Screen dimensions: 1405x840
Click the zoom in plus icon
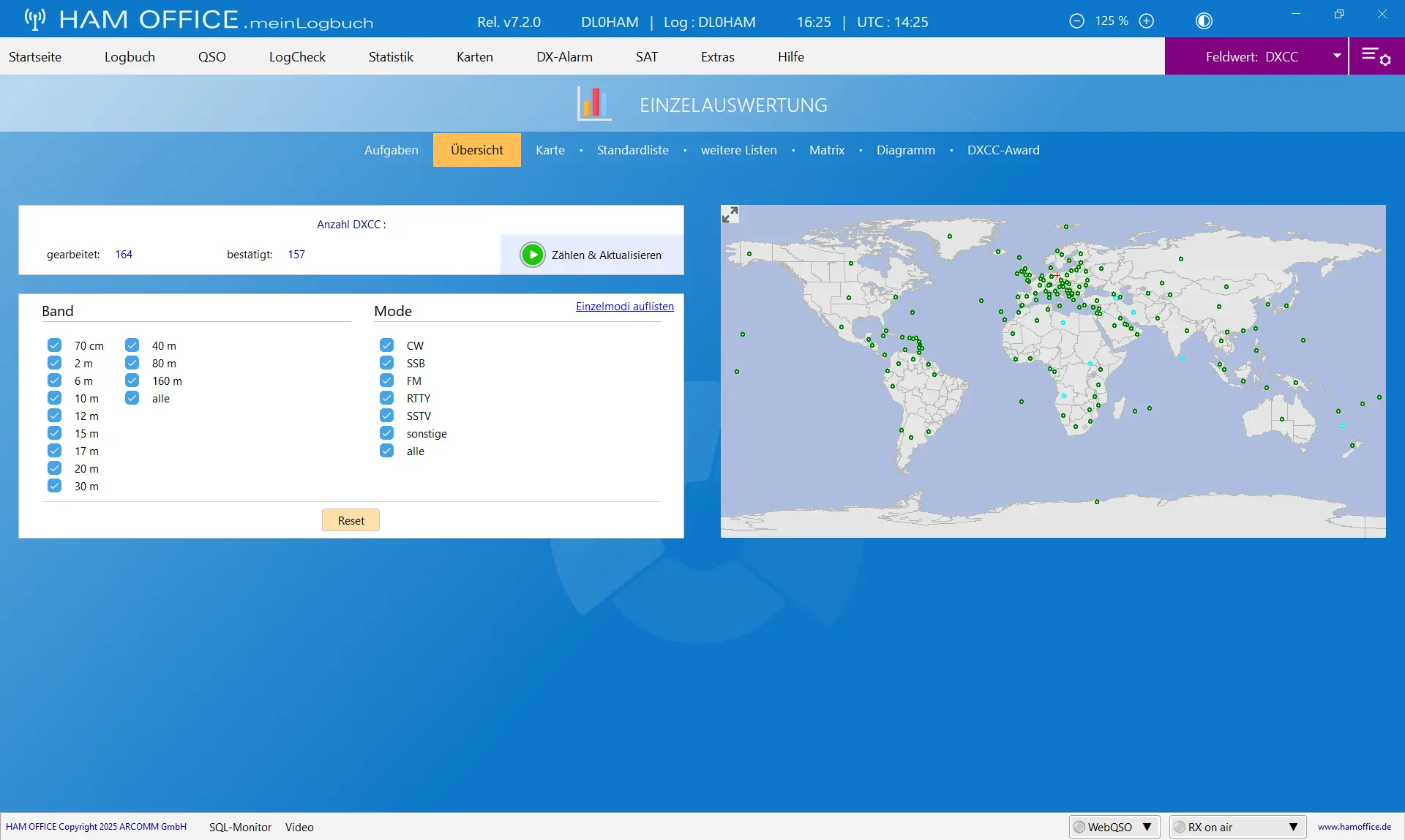pos(1147,21)
